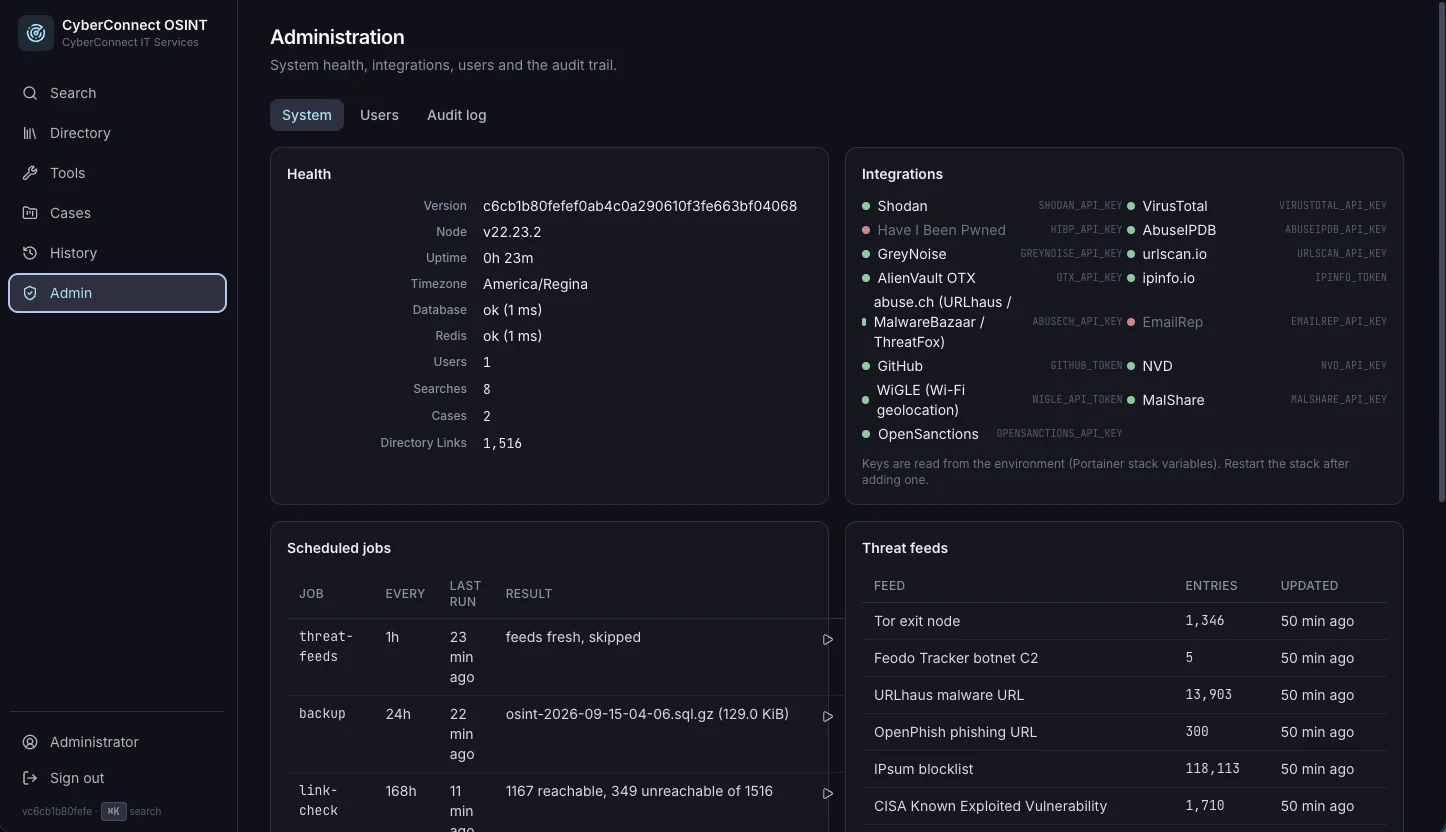Switch to the System tab
This screenshot has height=832, width=1446.
coord(307,115)
